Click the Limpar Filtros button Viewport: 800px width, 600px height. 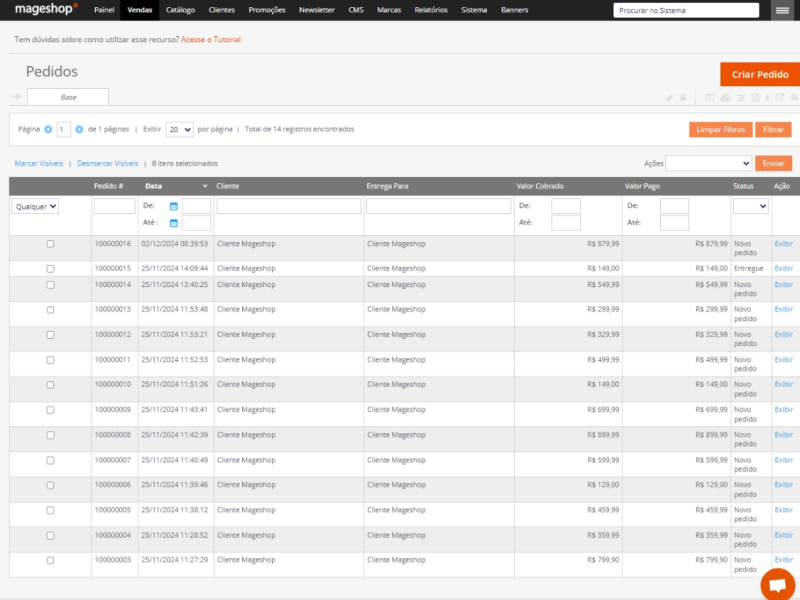(x=720, y=130)
